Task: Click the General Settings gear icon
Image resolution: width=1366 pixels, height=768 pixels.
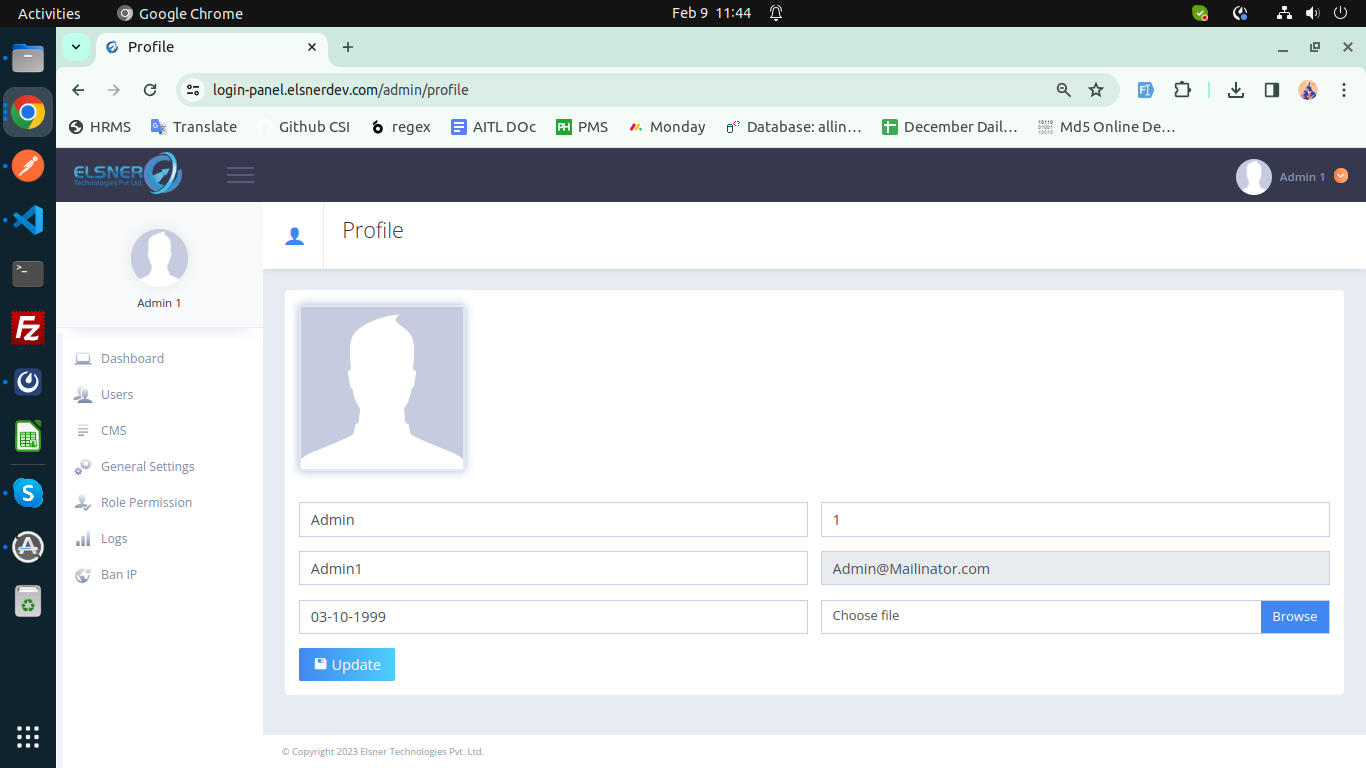Action: point(82,466)
